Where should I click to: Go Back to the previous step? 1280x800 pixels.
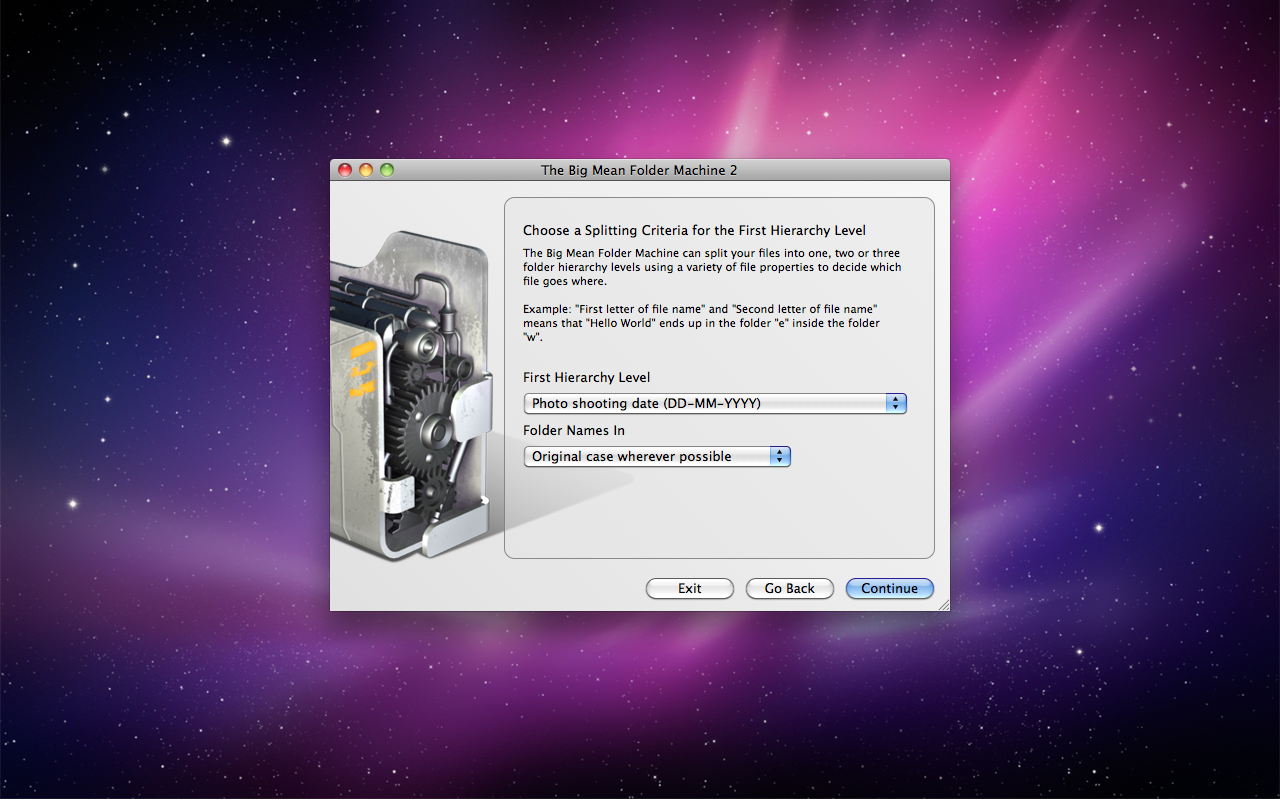(790, 588)
